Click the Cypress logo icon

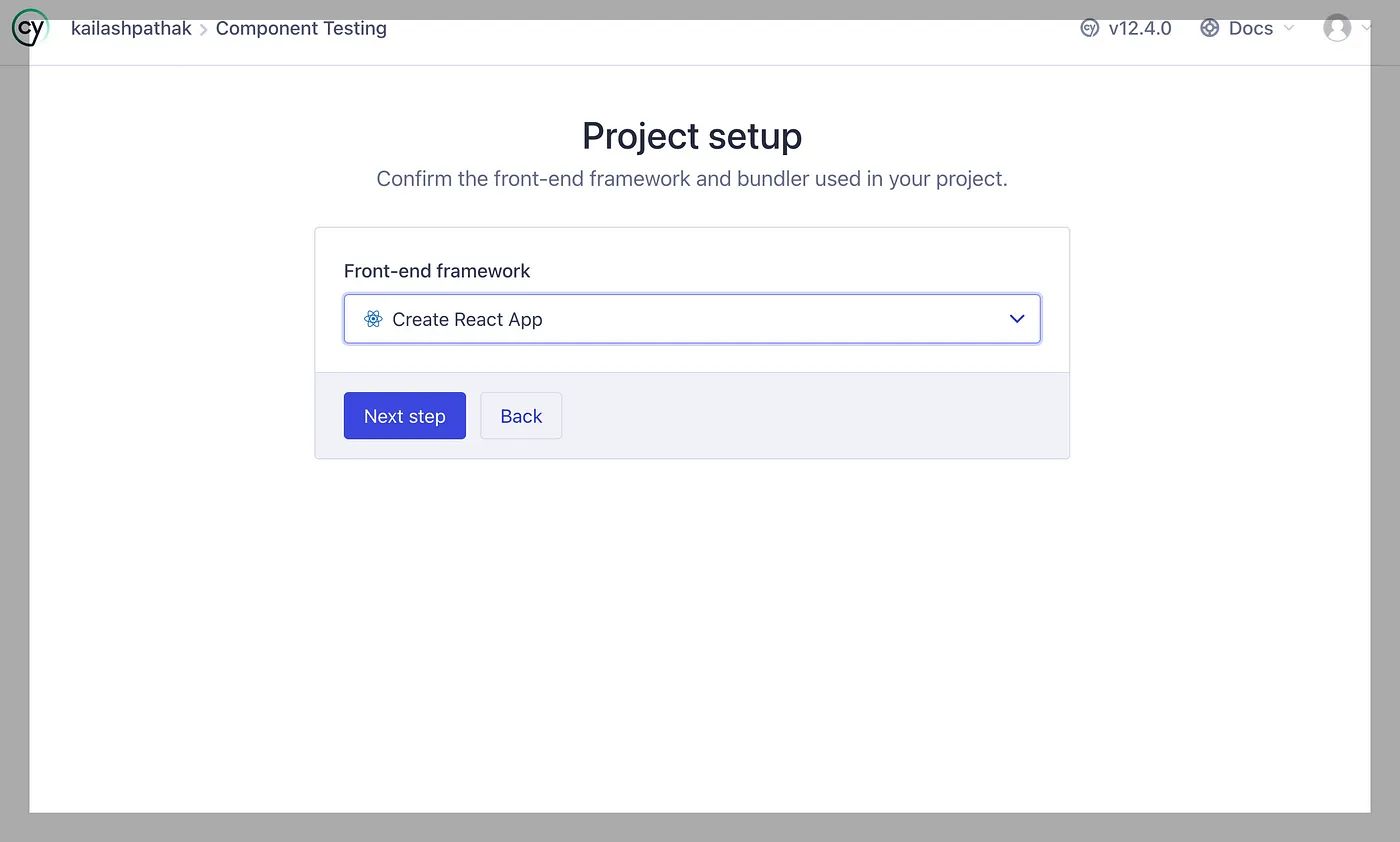[x=30, y=28]
